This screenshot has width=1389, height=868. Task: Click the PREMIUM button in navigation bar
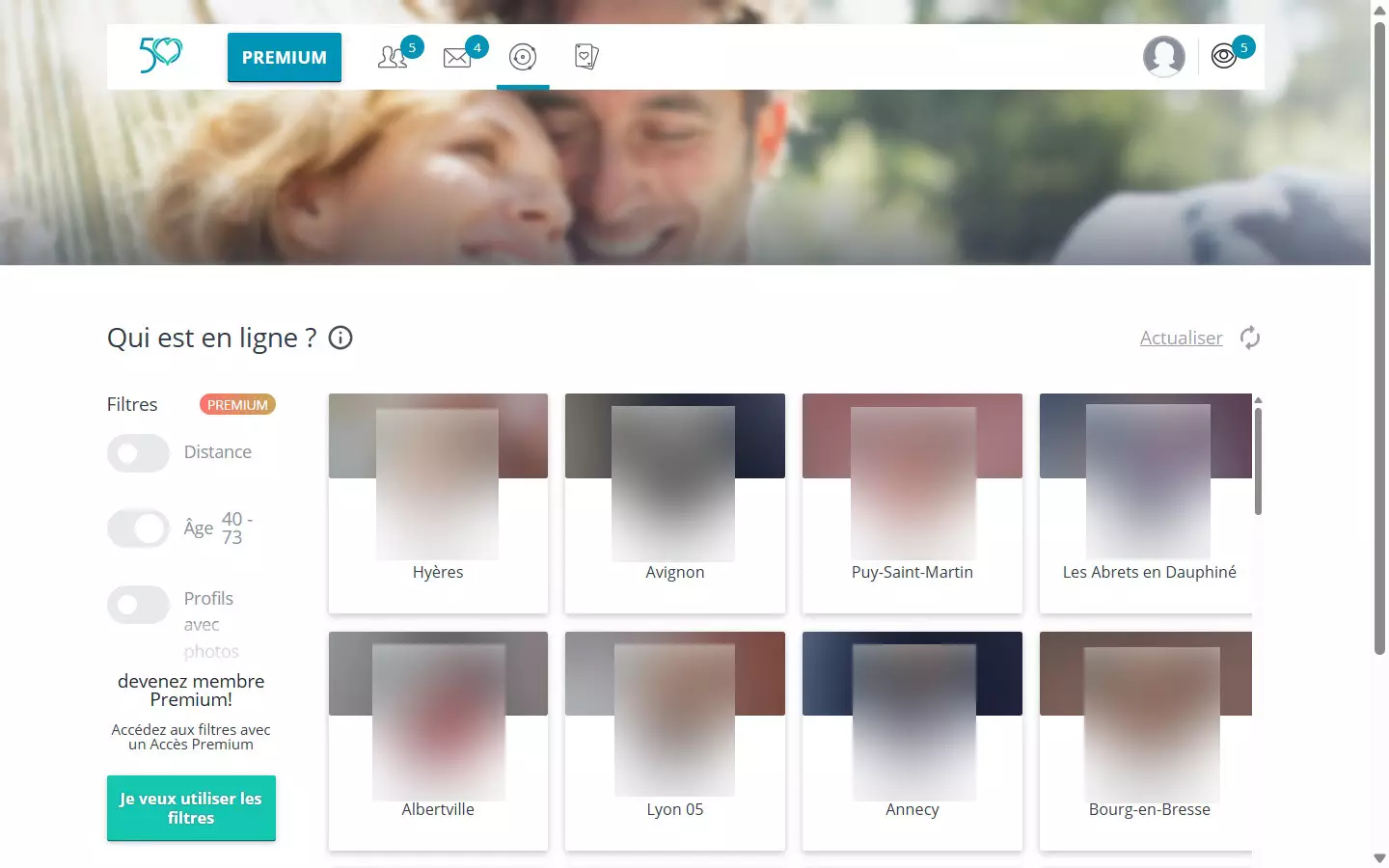(x=285, y=58)
